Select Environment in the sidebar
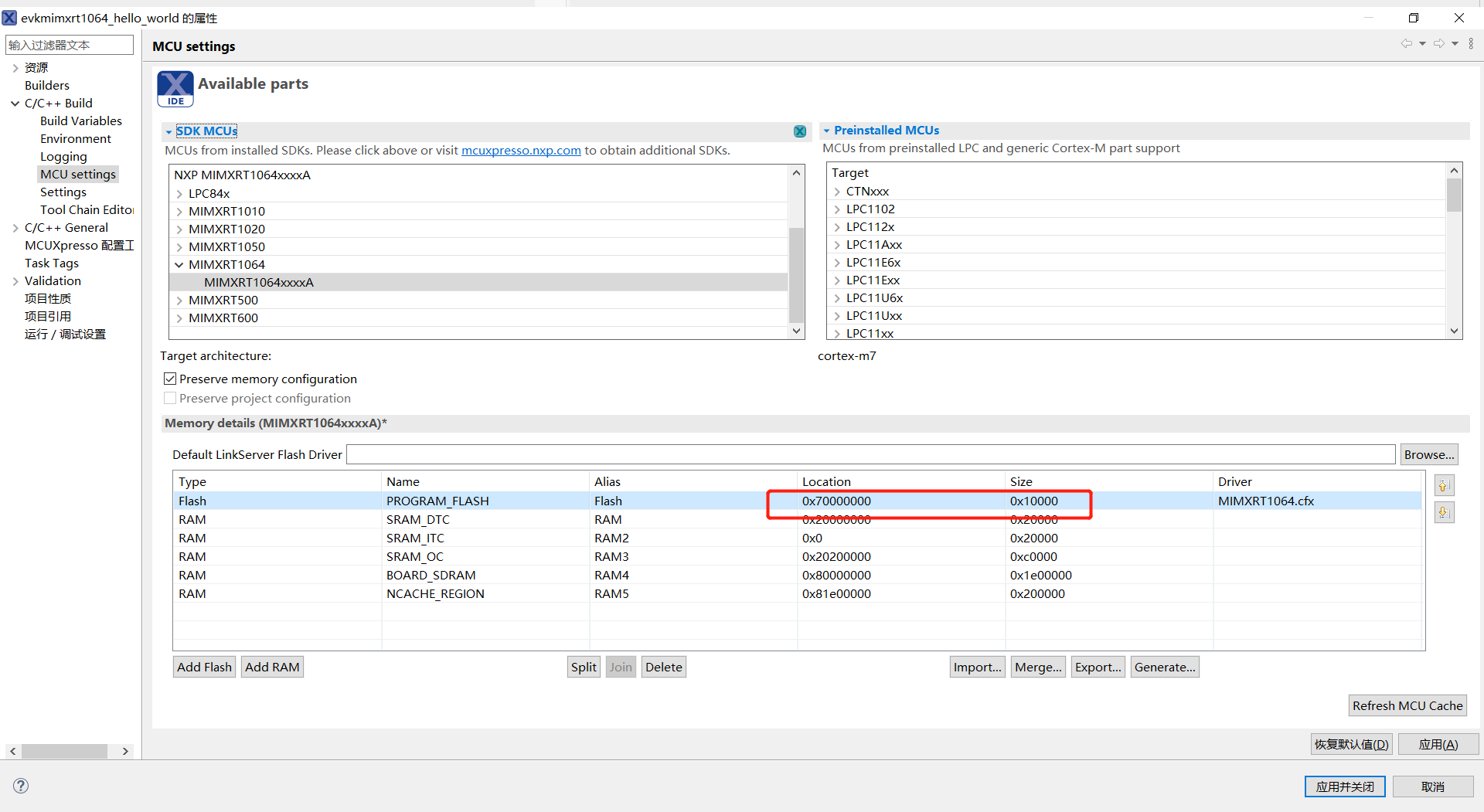The width and height of the screenshot is (1484, 812). [76, 139]
